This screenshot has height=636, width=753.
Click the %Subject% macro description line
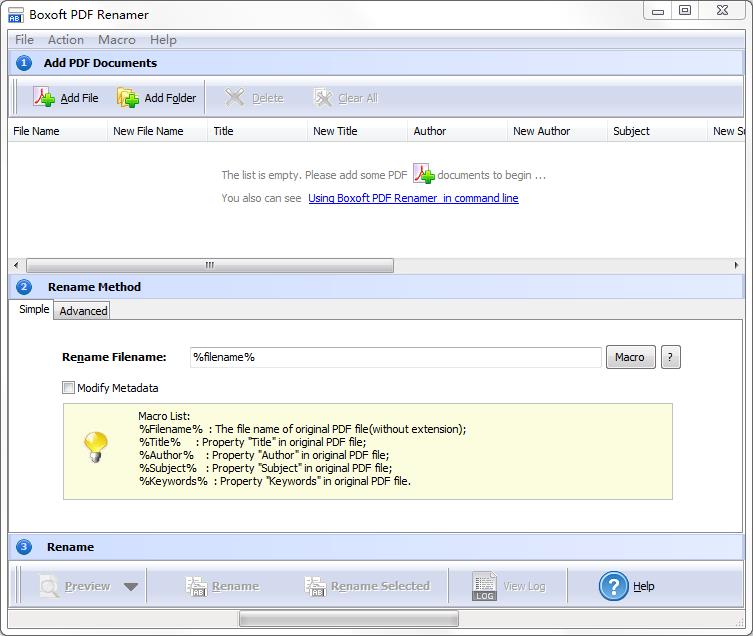(x=265, y=468)
